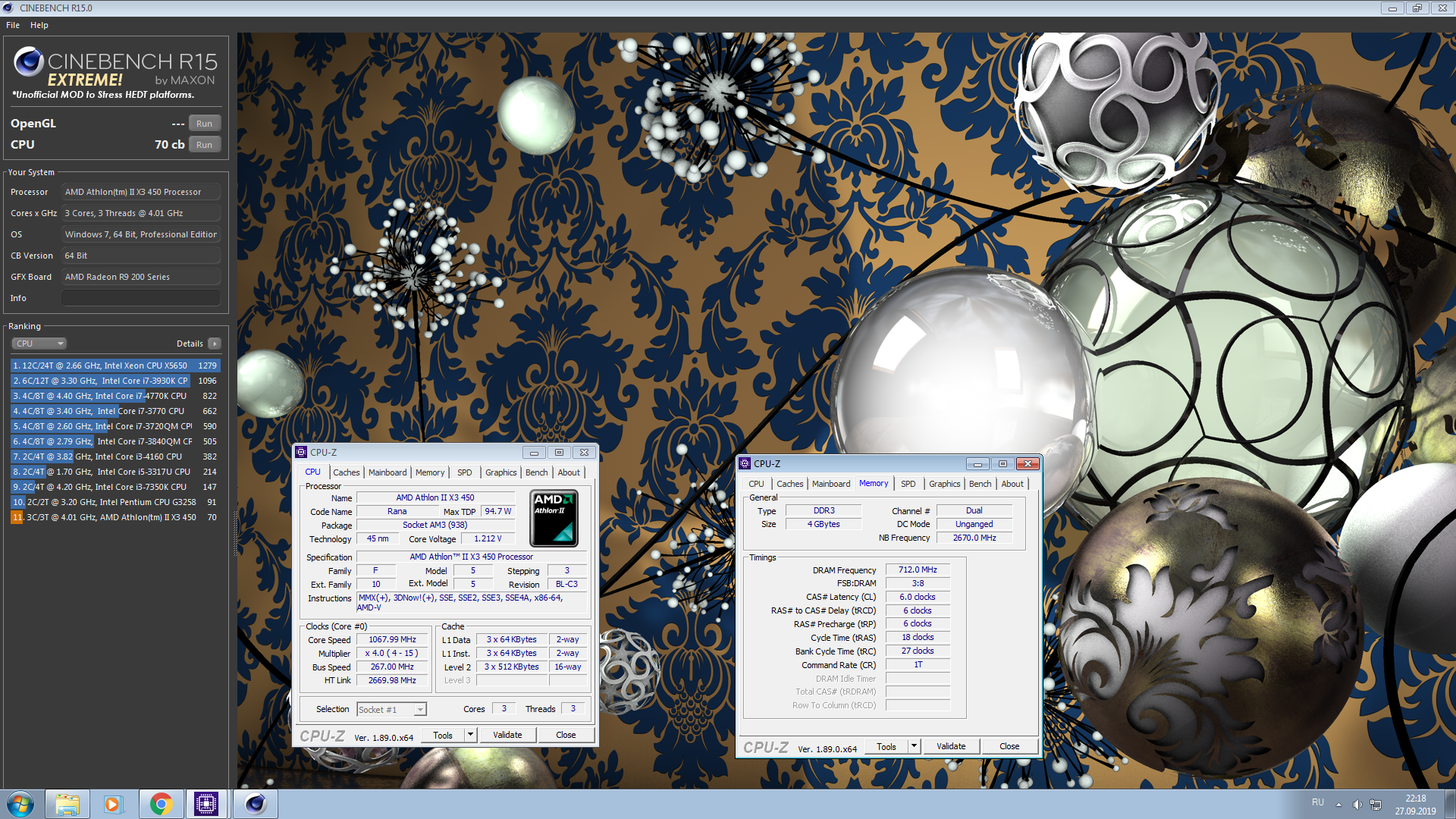Click the GFX Board Radeon R9 field
The height and width of the screenshot is (819, 1456).
coord(141,277)
